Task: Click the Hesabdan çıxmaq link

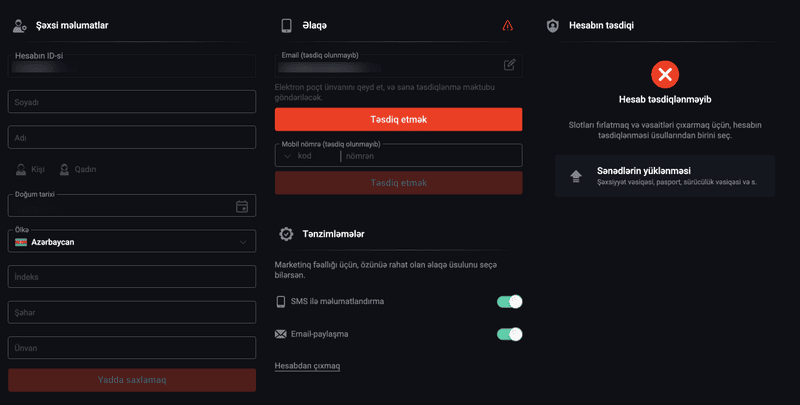Action: [x=307, y=366]
